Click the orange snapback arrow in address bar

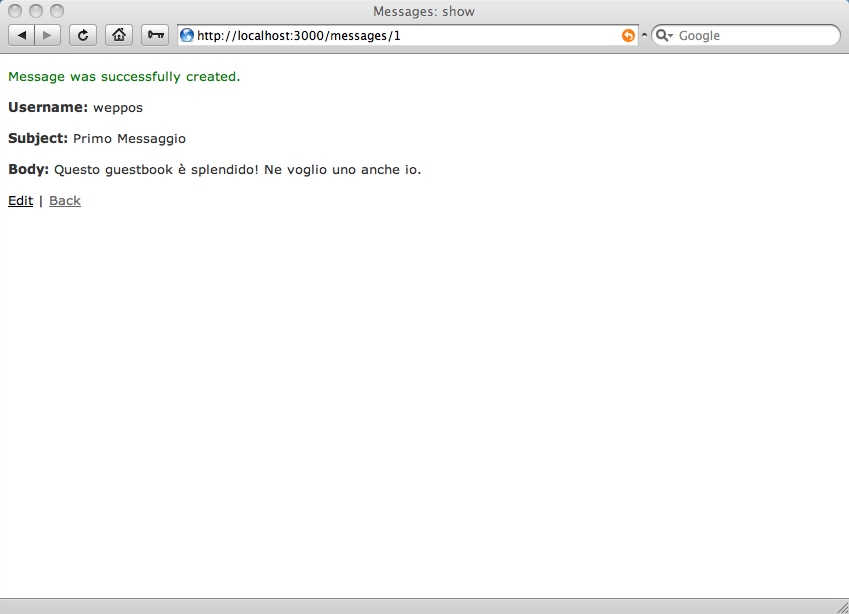click(628, 35)
